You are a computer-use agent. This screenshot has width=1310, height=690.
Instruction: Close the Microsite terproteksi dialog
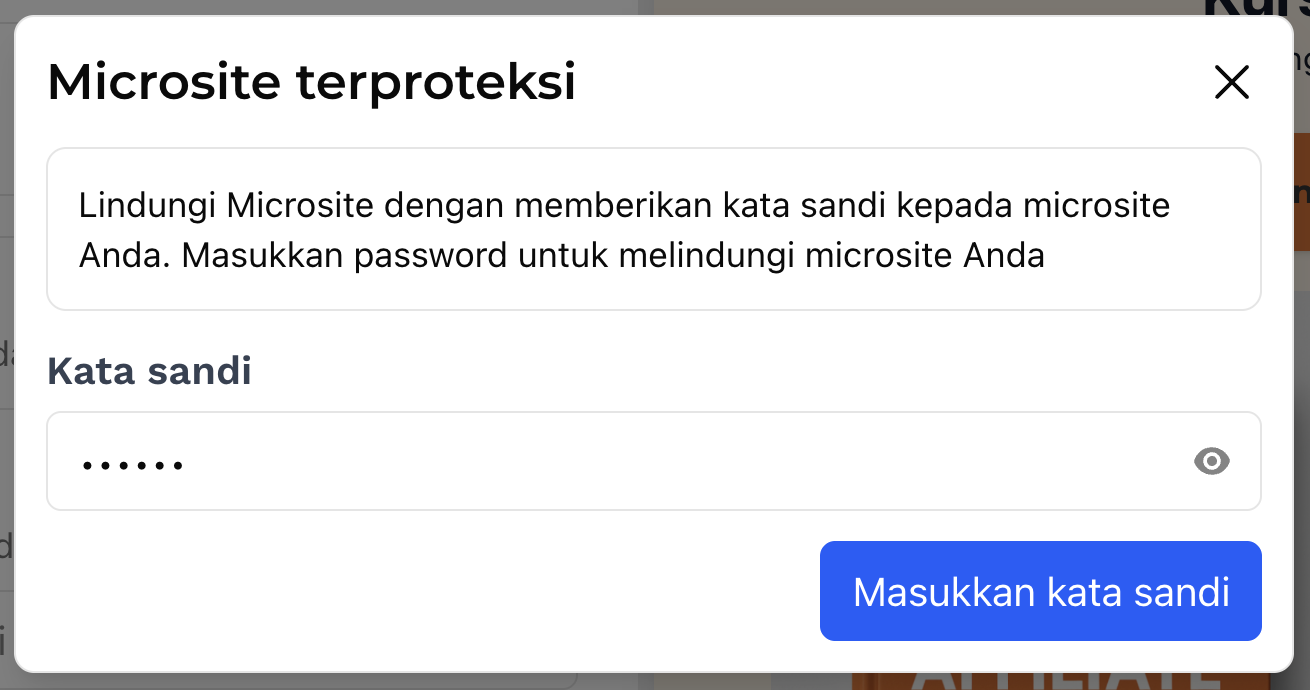(x=1231, y=82)
